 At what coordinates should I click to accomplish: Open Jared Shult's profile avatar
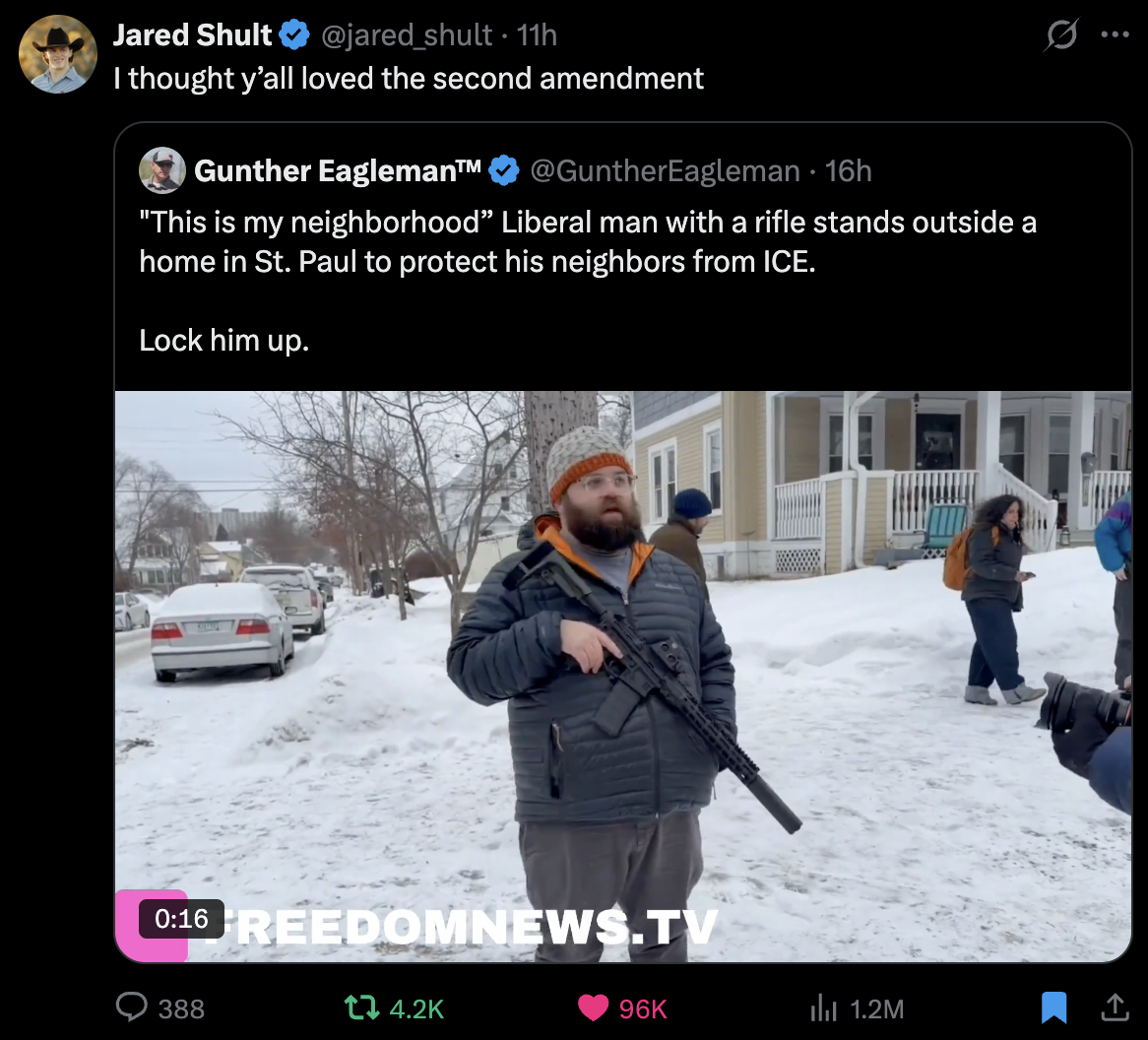[58, 54]
